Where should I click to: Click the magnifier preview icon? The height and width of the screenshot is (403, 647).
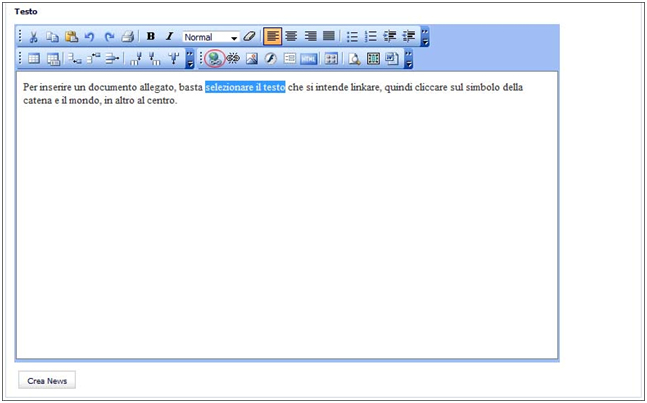[354, 59]
